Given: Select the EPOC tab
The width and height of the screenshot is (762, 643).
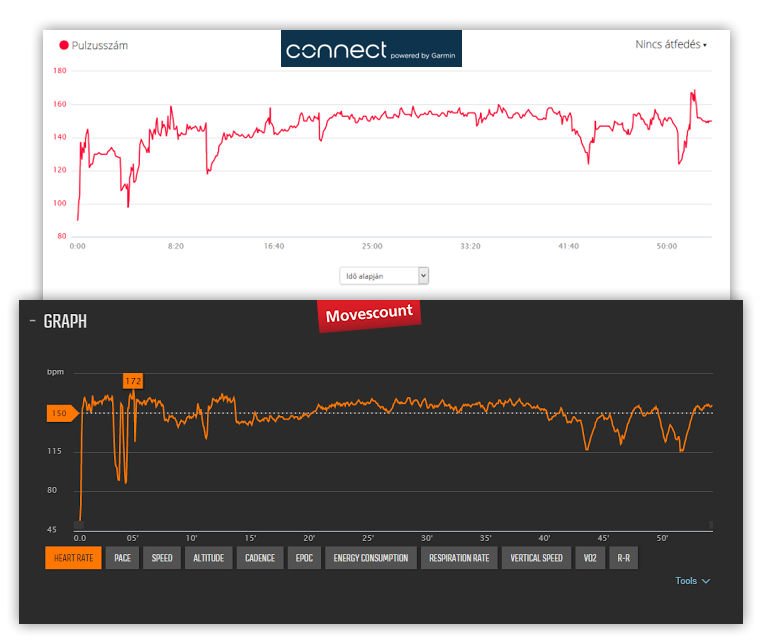Looking at the screenshot, I should tap(304, 558).
